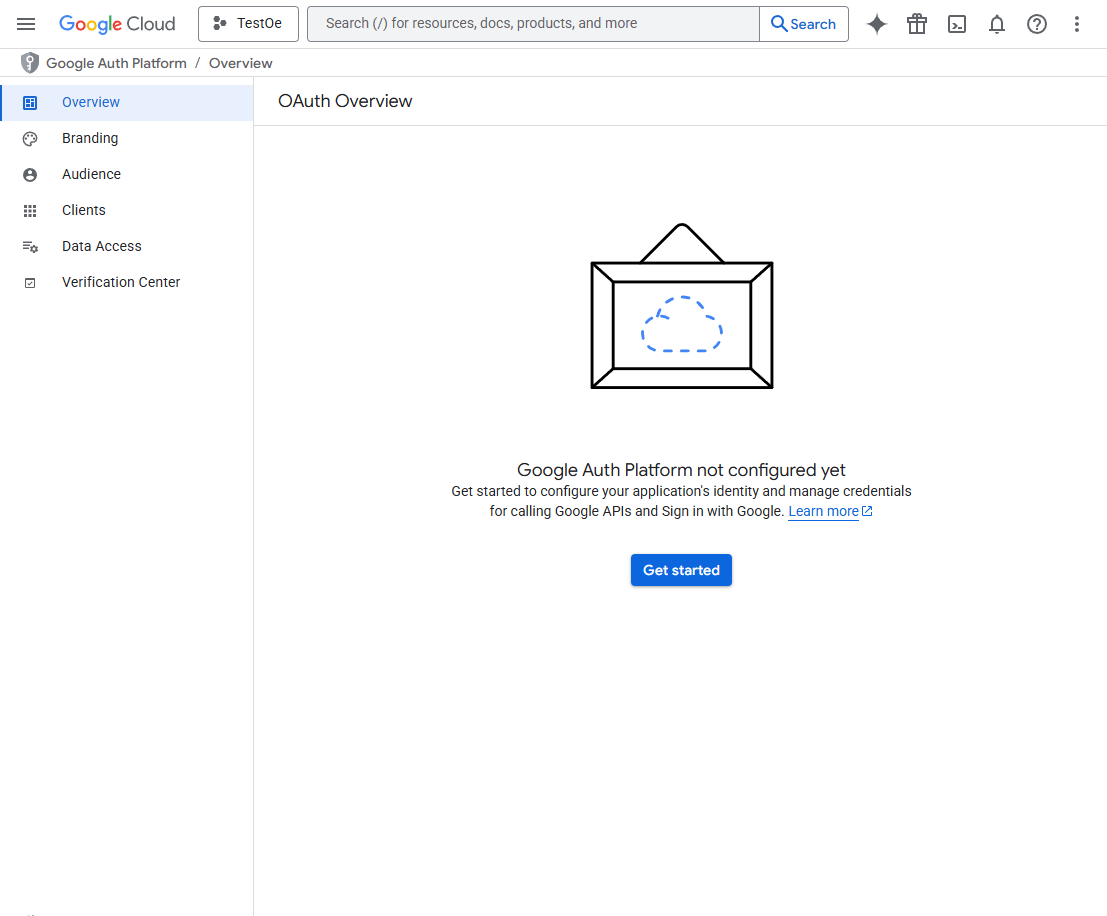1107x916 pixels.
Task: Open the Audience sidebar page
Action: (x=127, y=174)
